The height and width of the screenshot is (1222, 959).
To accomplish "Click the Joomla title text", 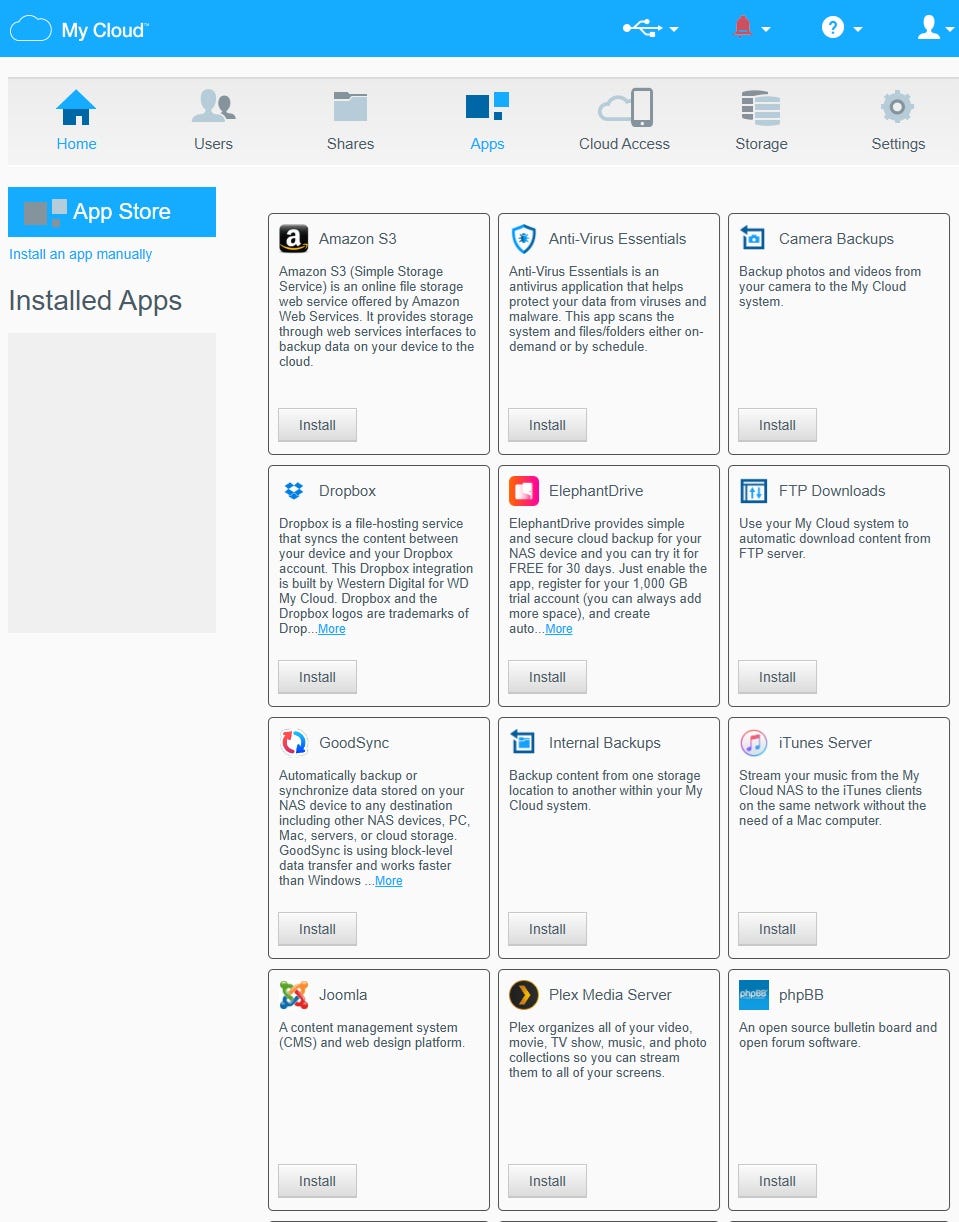I will coord(343,995).
